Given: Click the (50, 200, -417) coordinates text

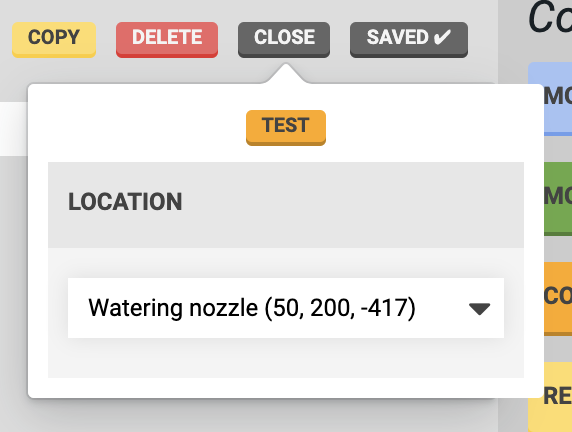Looking at the screenshot, I should tap(340, 308).
